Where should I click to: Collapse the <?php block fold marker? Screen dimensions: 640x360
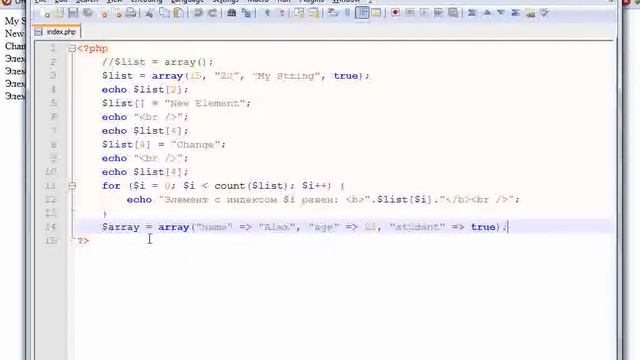click(x=72, y=49)
